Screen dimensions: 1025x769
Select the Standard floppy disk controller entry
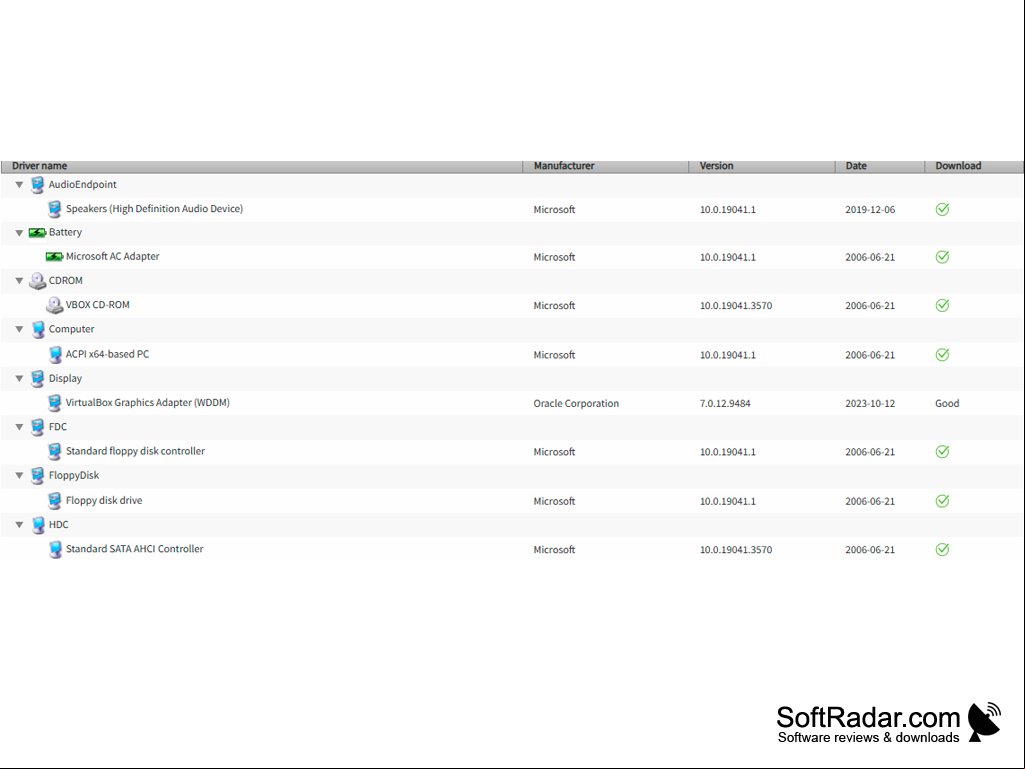click(x=135, y=451)
